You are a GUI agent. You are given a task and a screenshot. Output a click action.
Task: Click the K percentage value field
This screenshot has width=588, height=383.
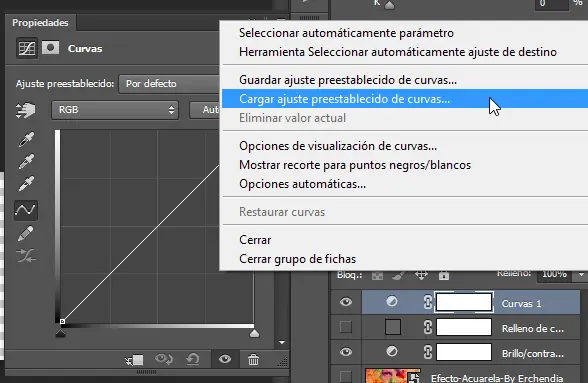tap(551, 5)
